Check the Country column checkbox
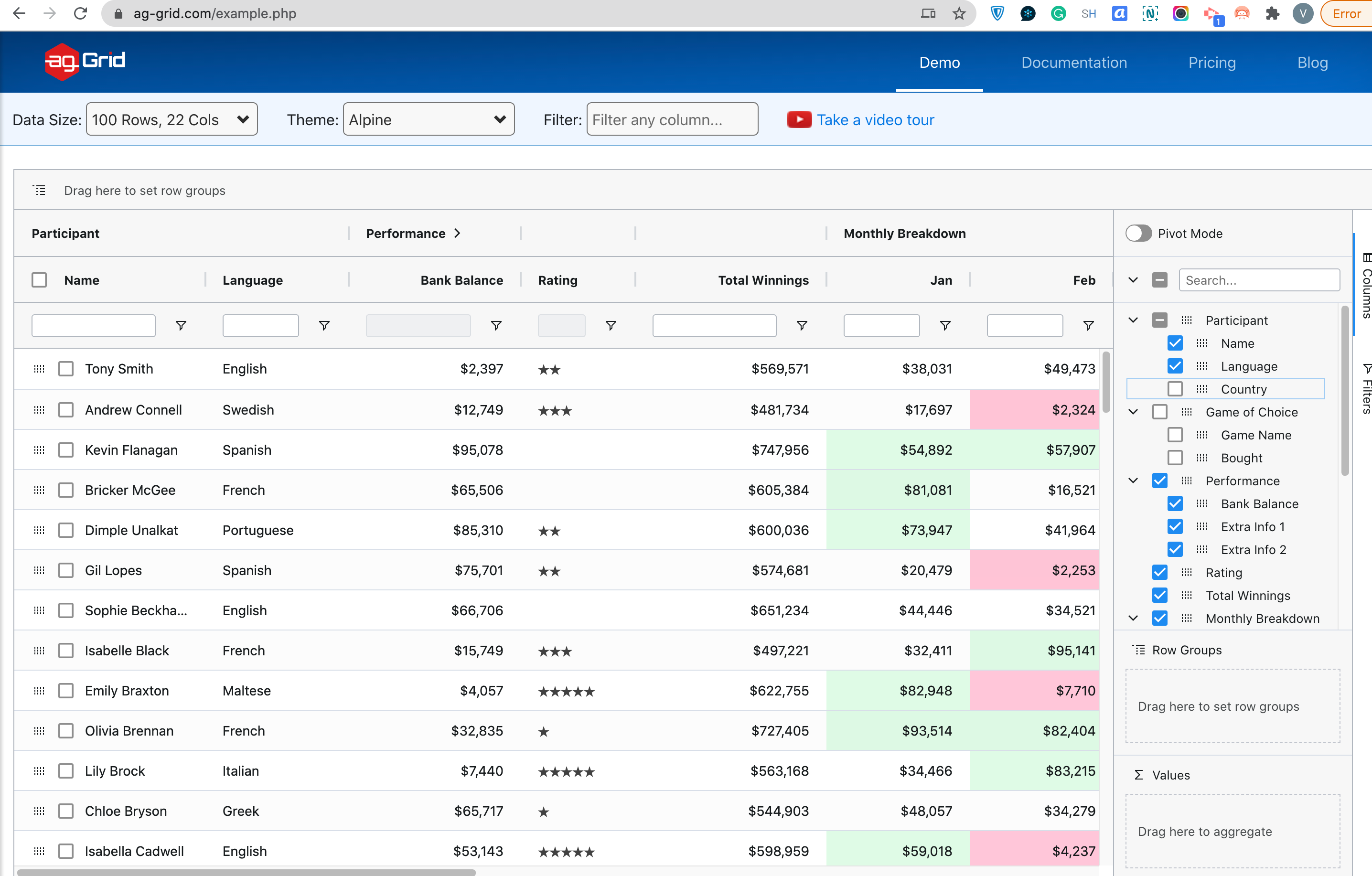 pyautogui.click(x=1174, y=389)
